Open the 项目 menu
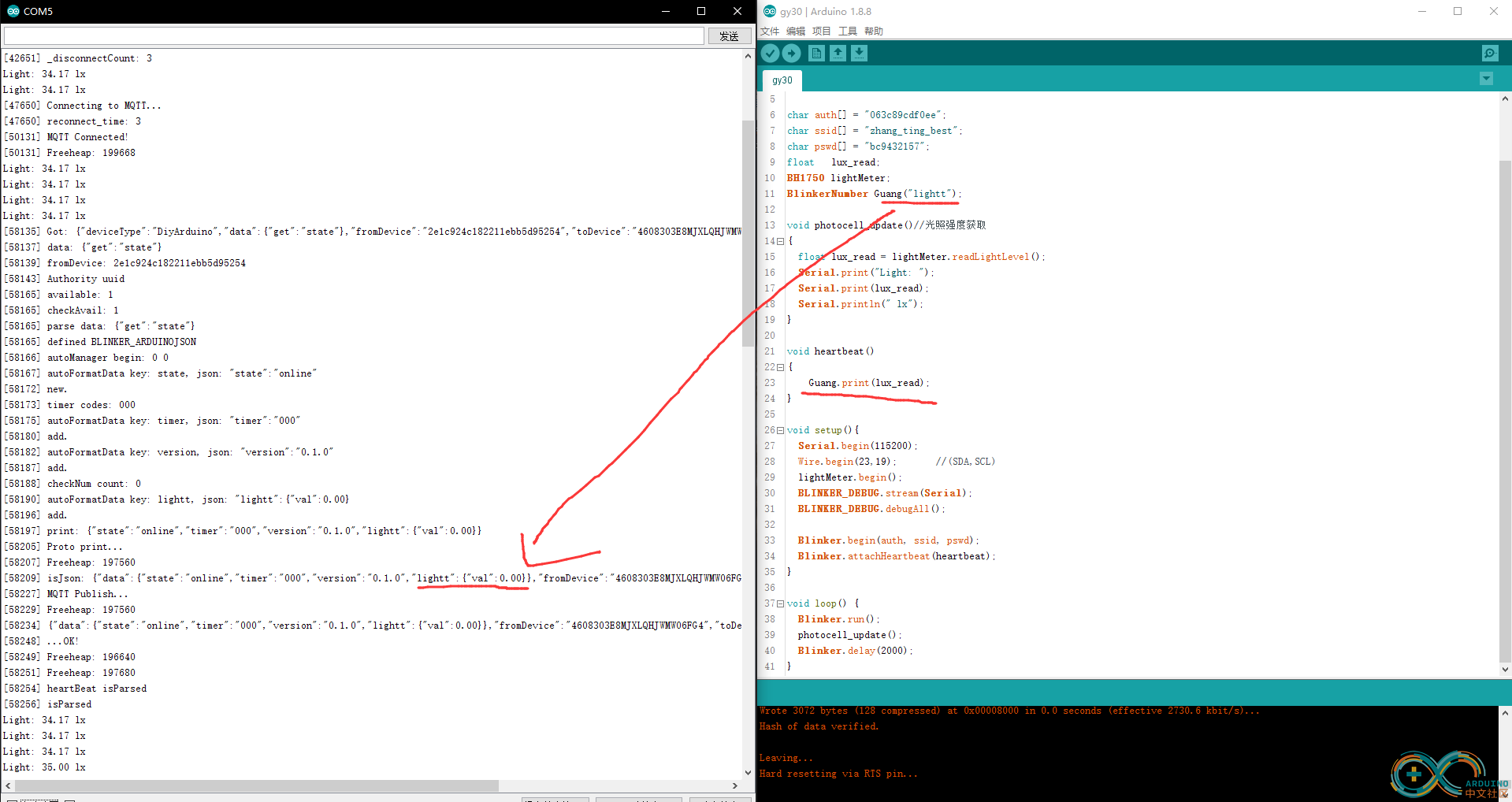 822,32
